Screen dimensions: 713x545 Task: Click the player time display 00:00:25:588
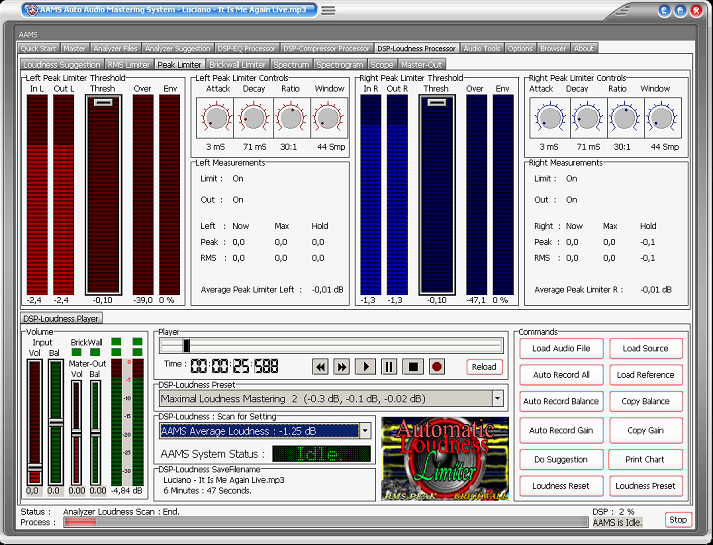[x=234, y=366]
